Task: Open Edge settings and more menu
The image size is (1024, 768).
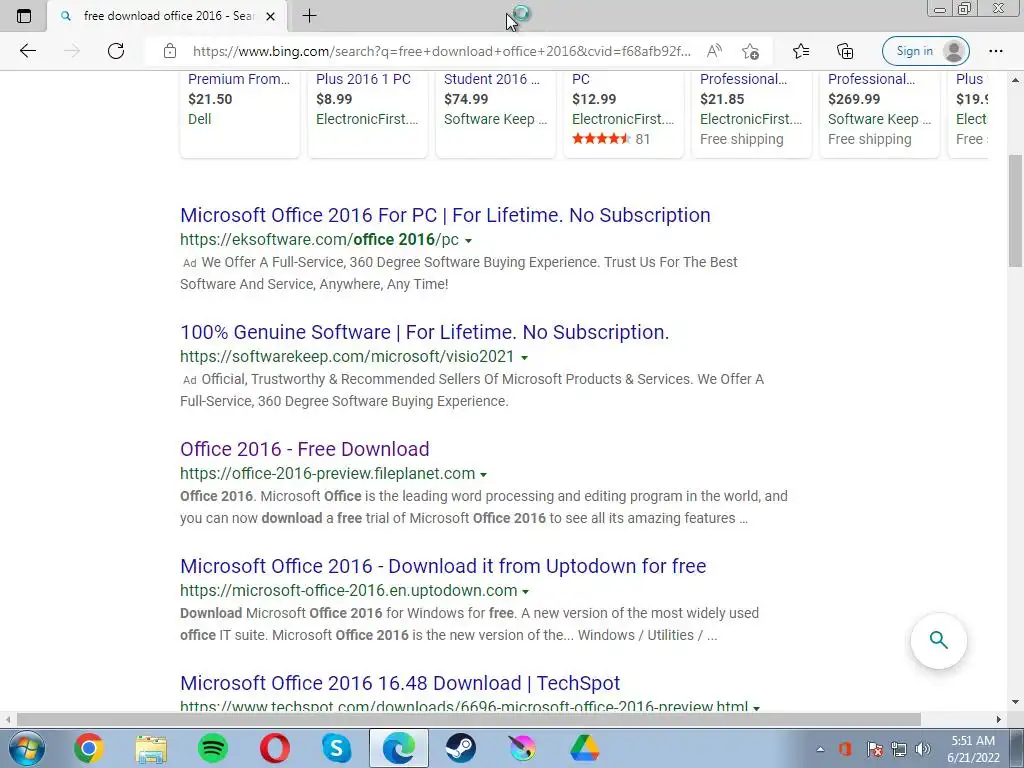Action: coord(995,51)
